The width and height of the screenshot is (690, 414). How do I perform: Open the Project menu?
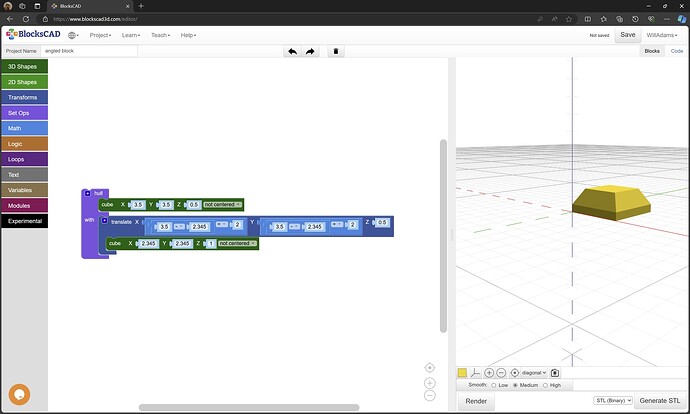click(100, 35)
